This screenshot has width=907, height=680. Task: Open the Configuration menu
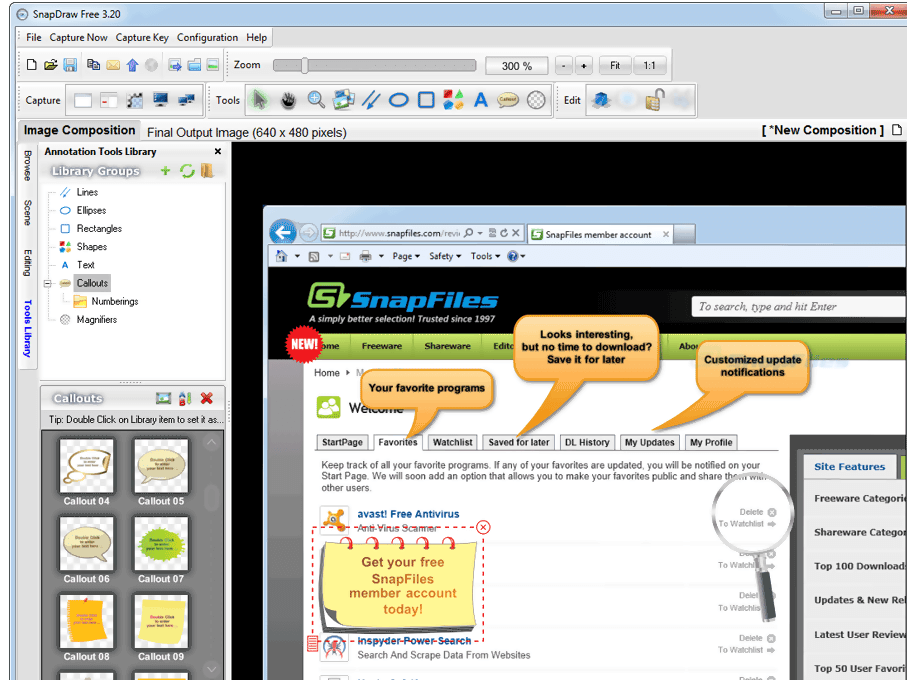tap(207, 38)
